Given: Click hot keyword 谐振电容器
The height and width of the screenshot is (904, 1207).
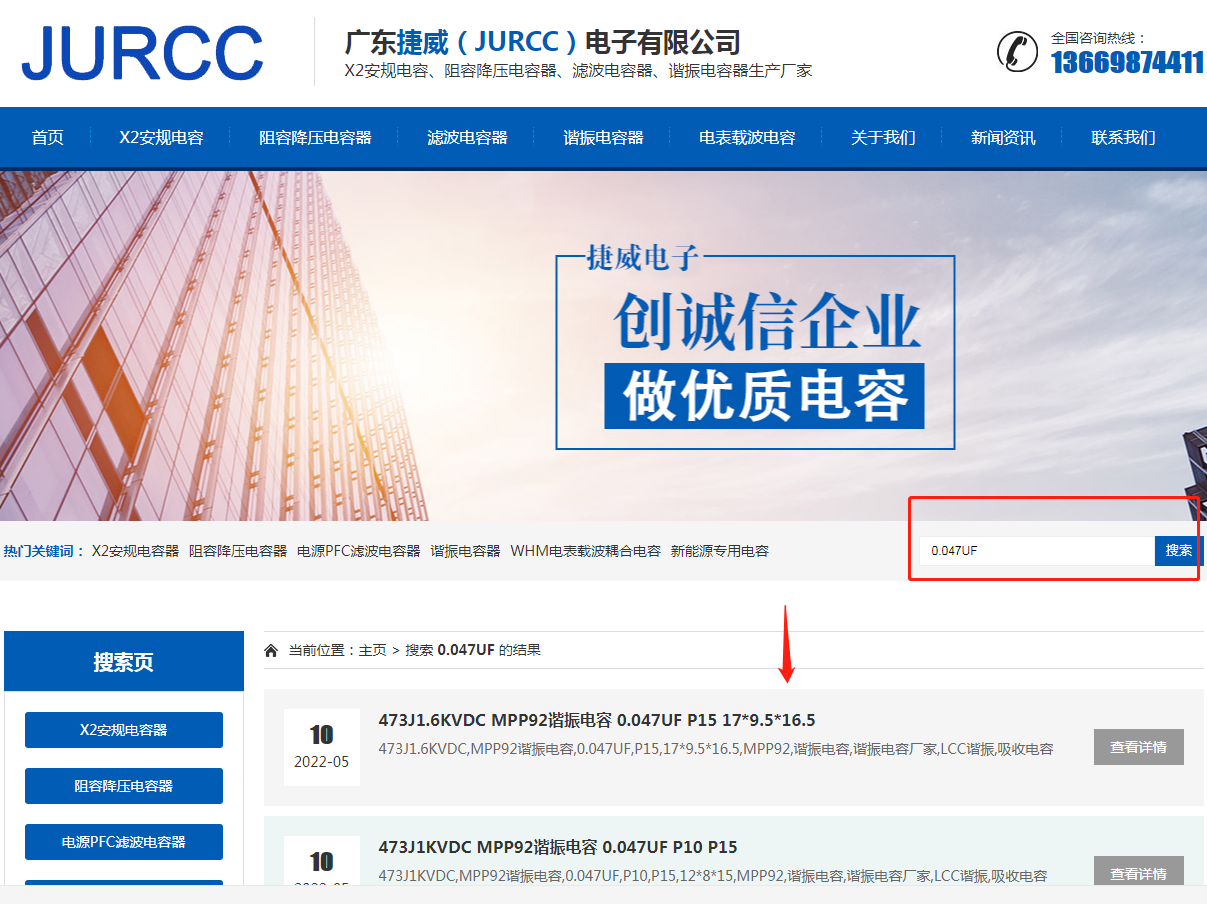Looking at the screenshot, I should click(x=465, y=551).
